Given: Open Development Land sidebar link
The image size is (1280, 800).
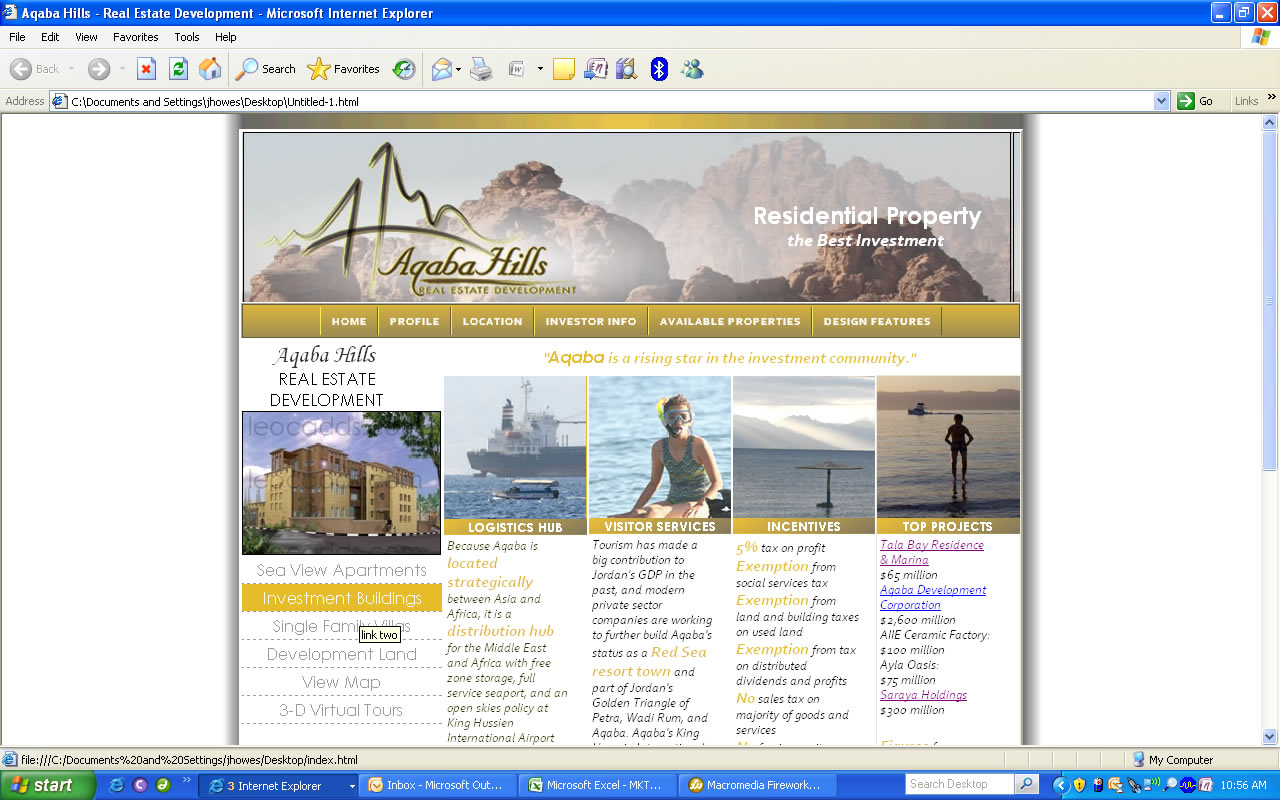Looking at the screenshot, I should 342,654.
